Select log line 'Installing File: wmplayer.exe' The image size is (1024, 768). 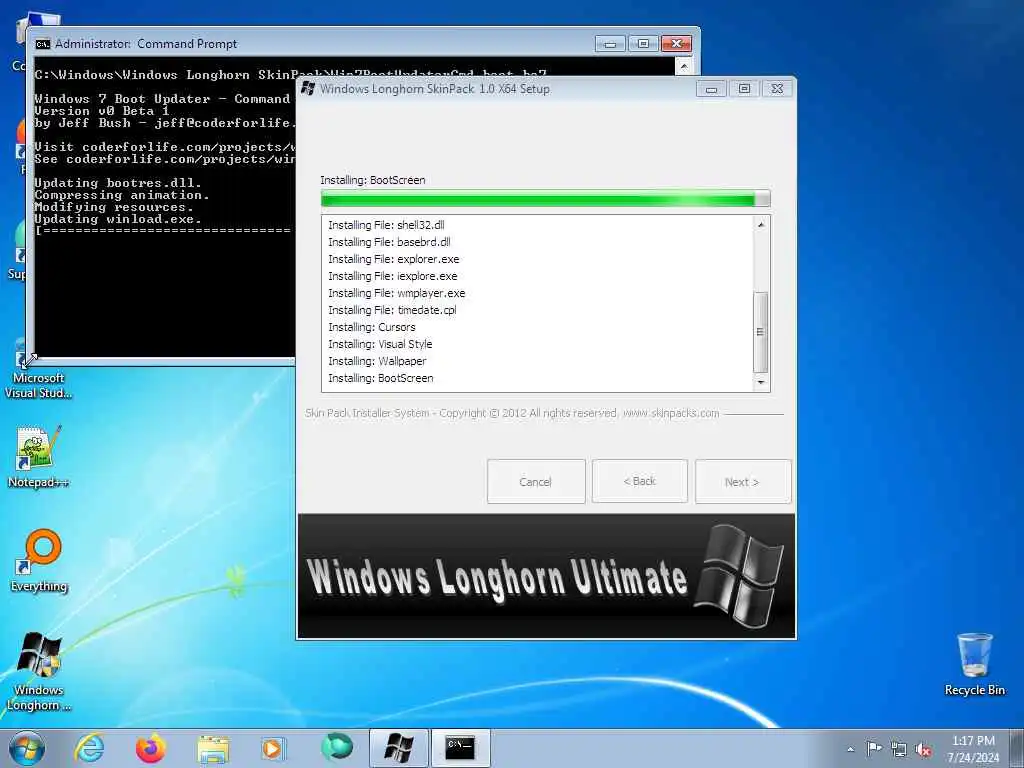click(x=396, y=293)
